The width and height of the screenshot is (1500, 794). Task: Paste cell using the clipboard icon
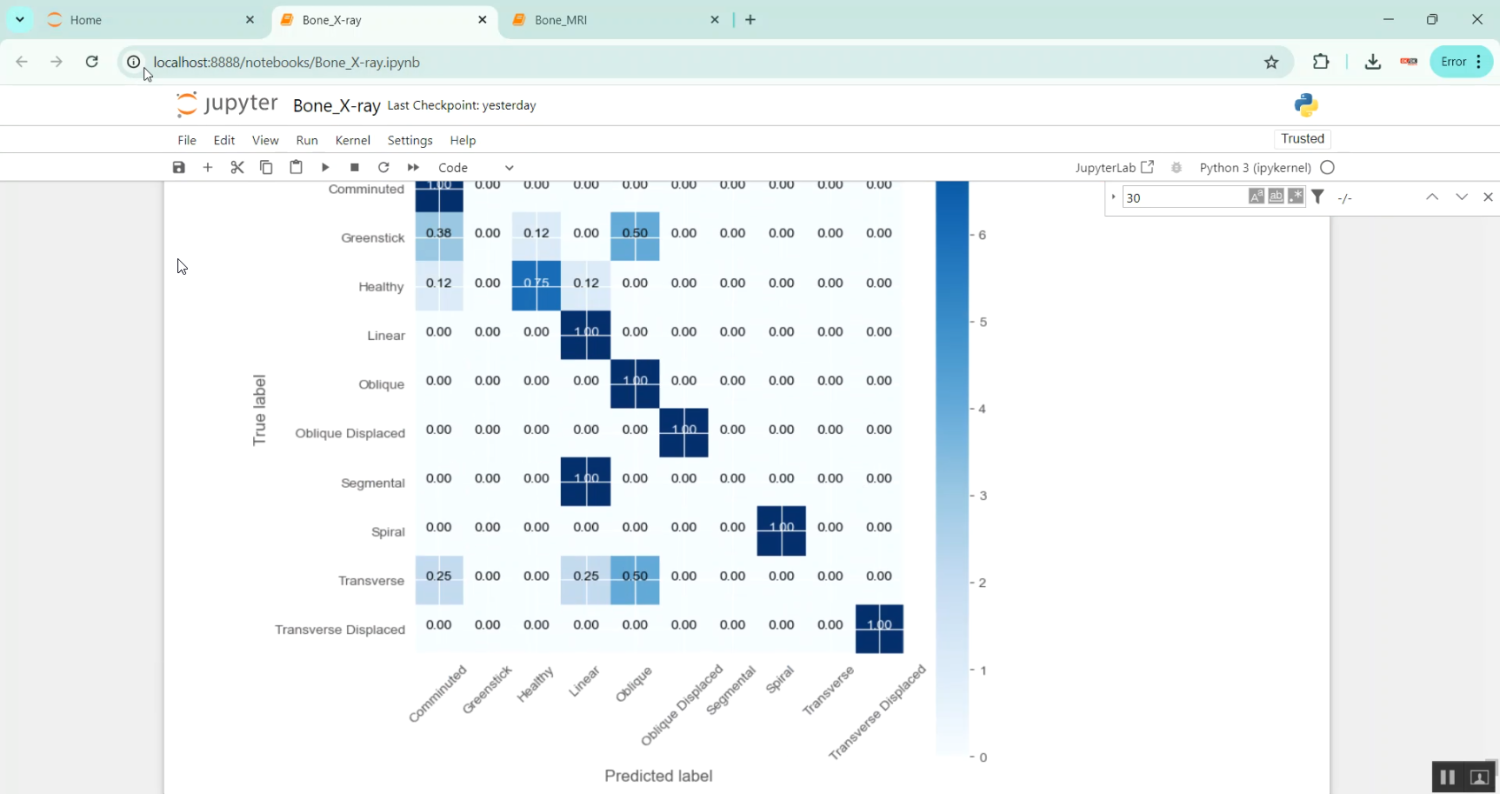296,168
